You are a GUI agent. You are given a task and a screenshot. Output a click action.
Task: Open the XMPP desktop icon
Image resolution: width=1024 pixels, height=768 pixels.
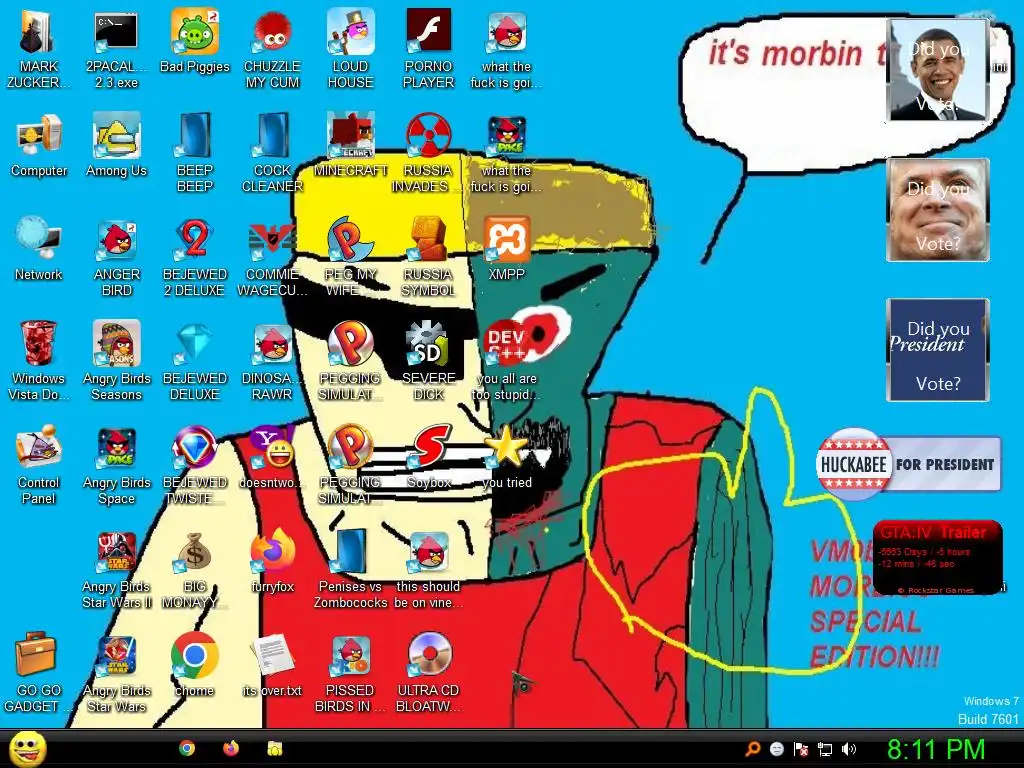tap(506, 249)
